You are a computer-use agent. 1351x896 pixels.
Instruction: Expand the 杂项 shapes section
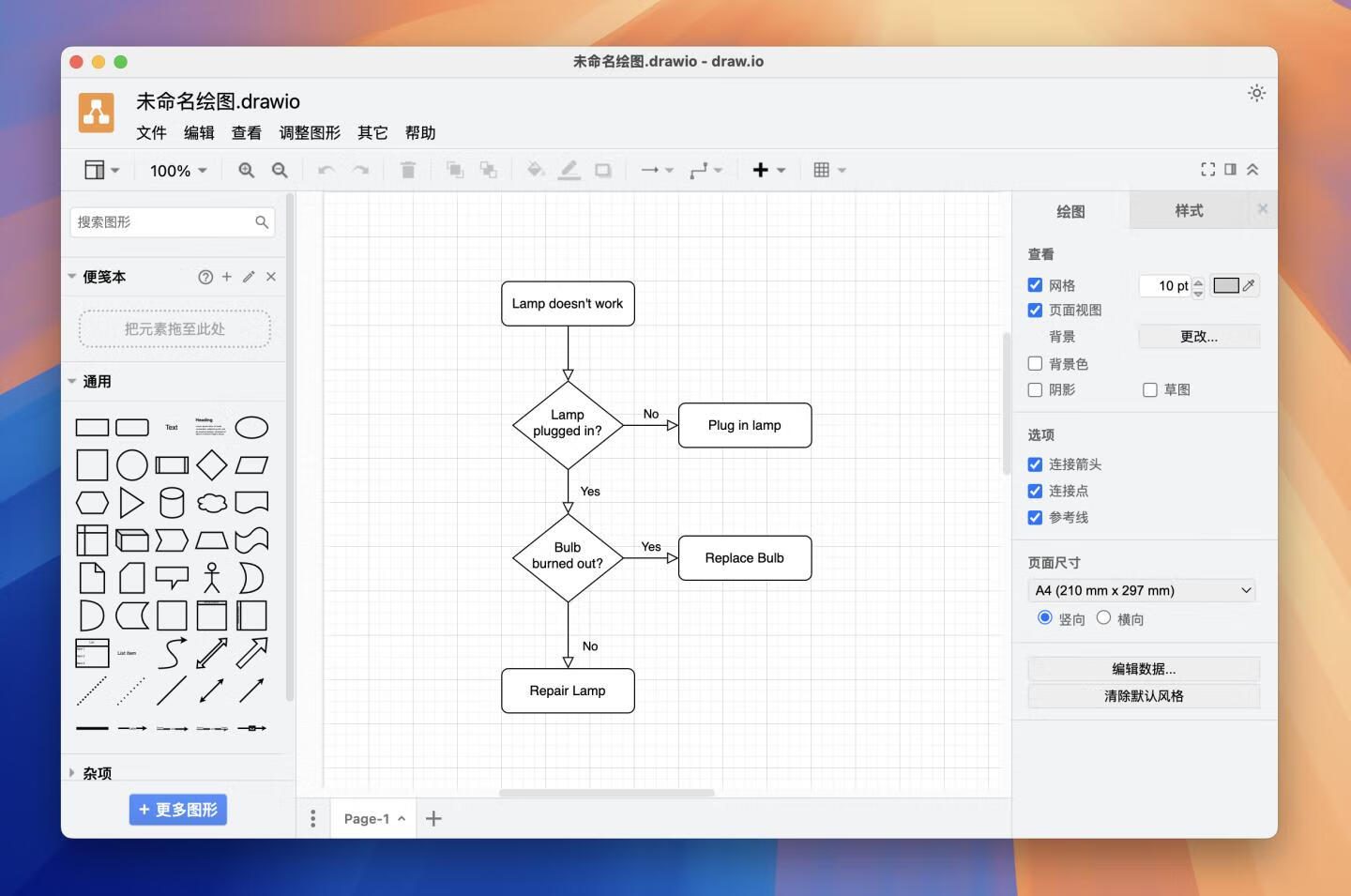(97, 773)
